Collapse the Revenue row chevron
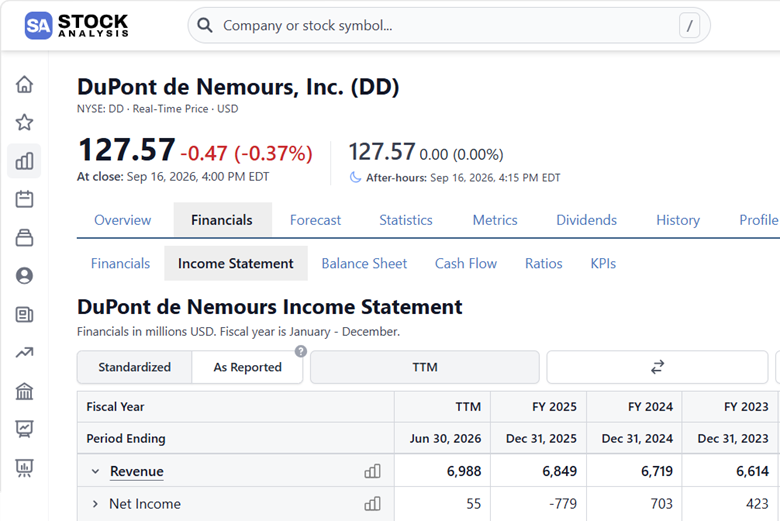The width and height of the screenshot is (780, 521). tap(96, 471)
